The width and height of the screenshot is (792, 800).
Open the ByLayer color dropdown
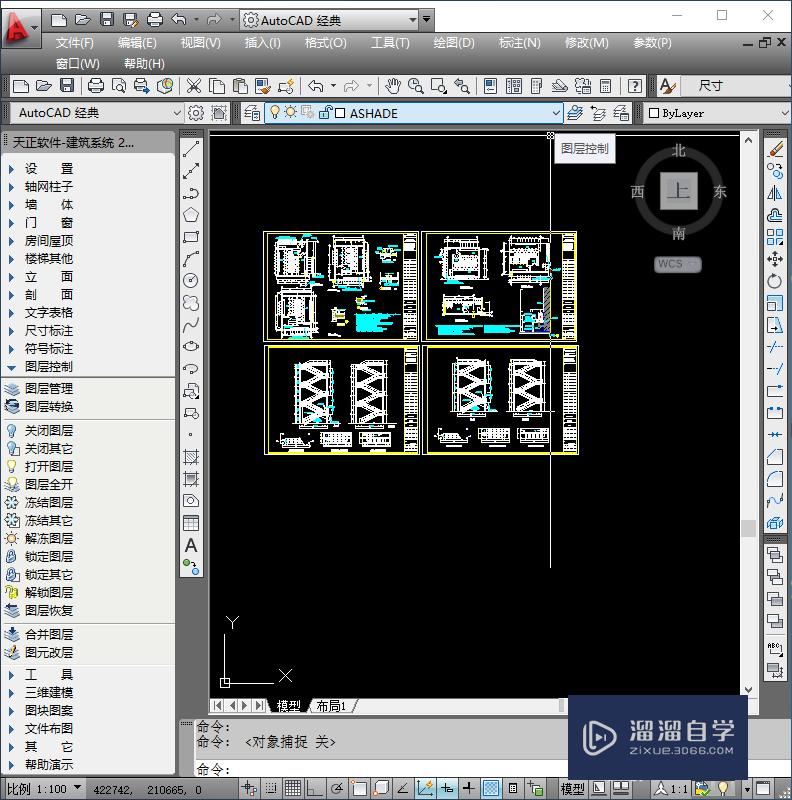[x=718, y=113]
